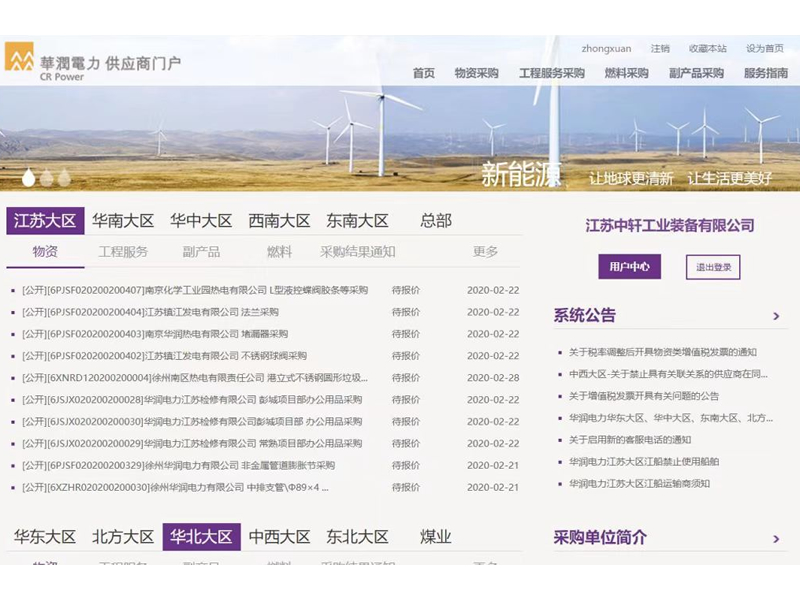Select the second carousel slide indicator dot

pyautogui.click(x=46, y=177)
